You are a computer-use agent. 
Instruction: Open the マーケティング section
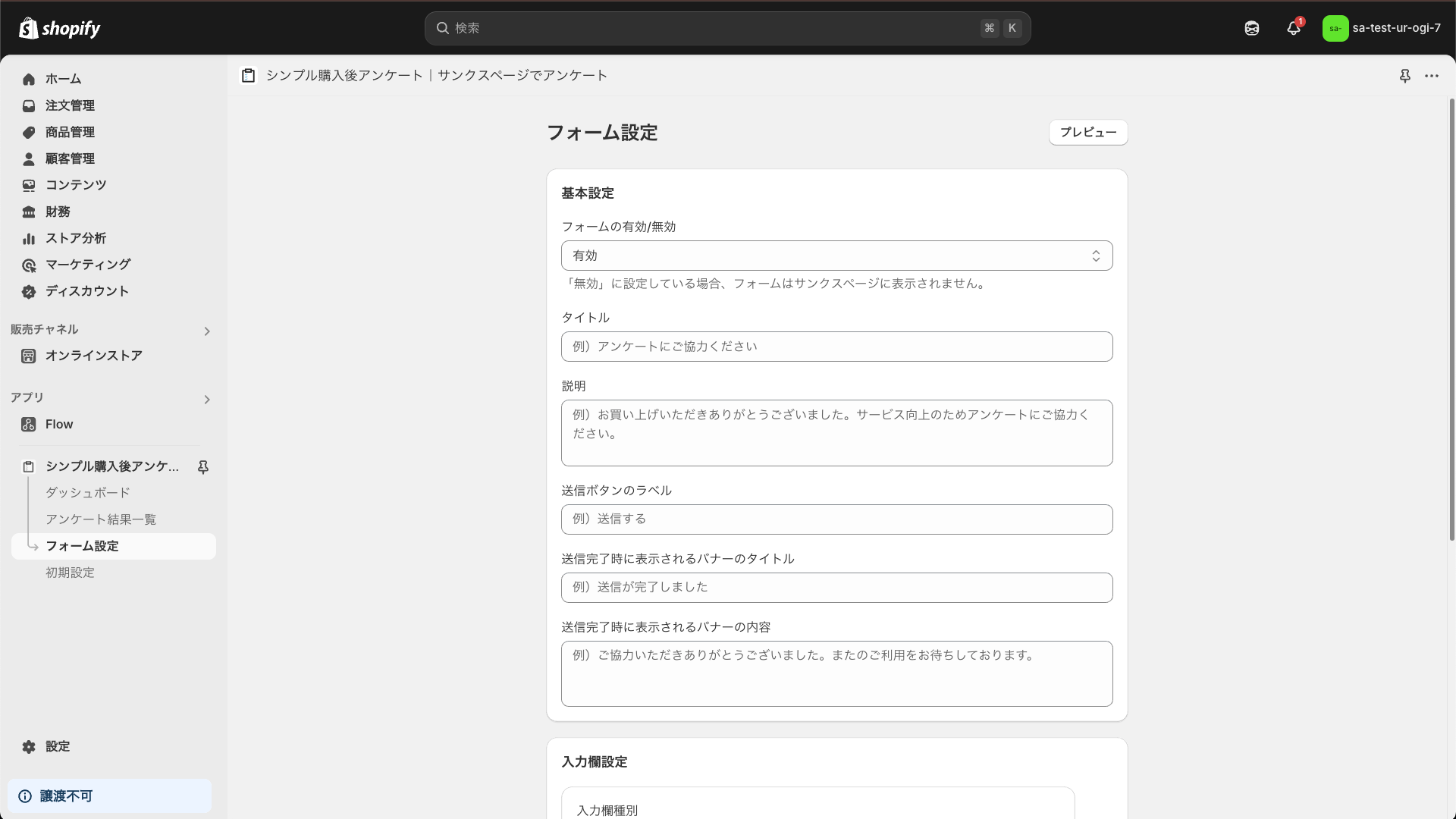coord(86,265)
